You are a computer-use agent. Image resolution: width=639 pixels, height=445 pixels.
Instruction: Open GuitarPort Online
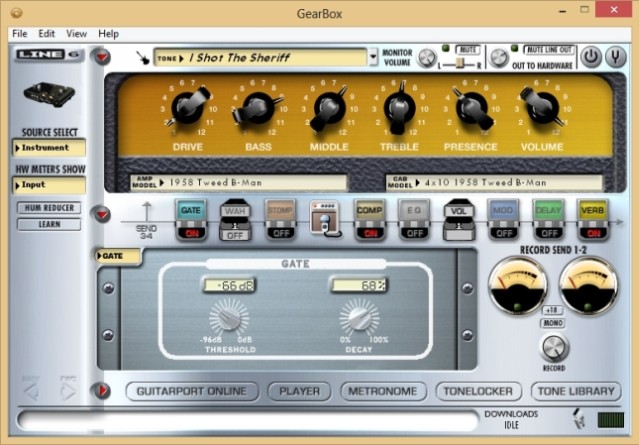pyautogui.click(x=192, y=391)
